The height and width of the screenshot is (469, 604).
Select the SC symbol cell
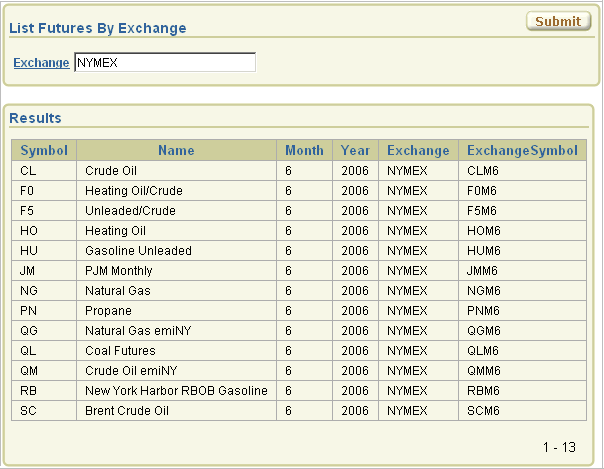(44, 411)
